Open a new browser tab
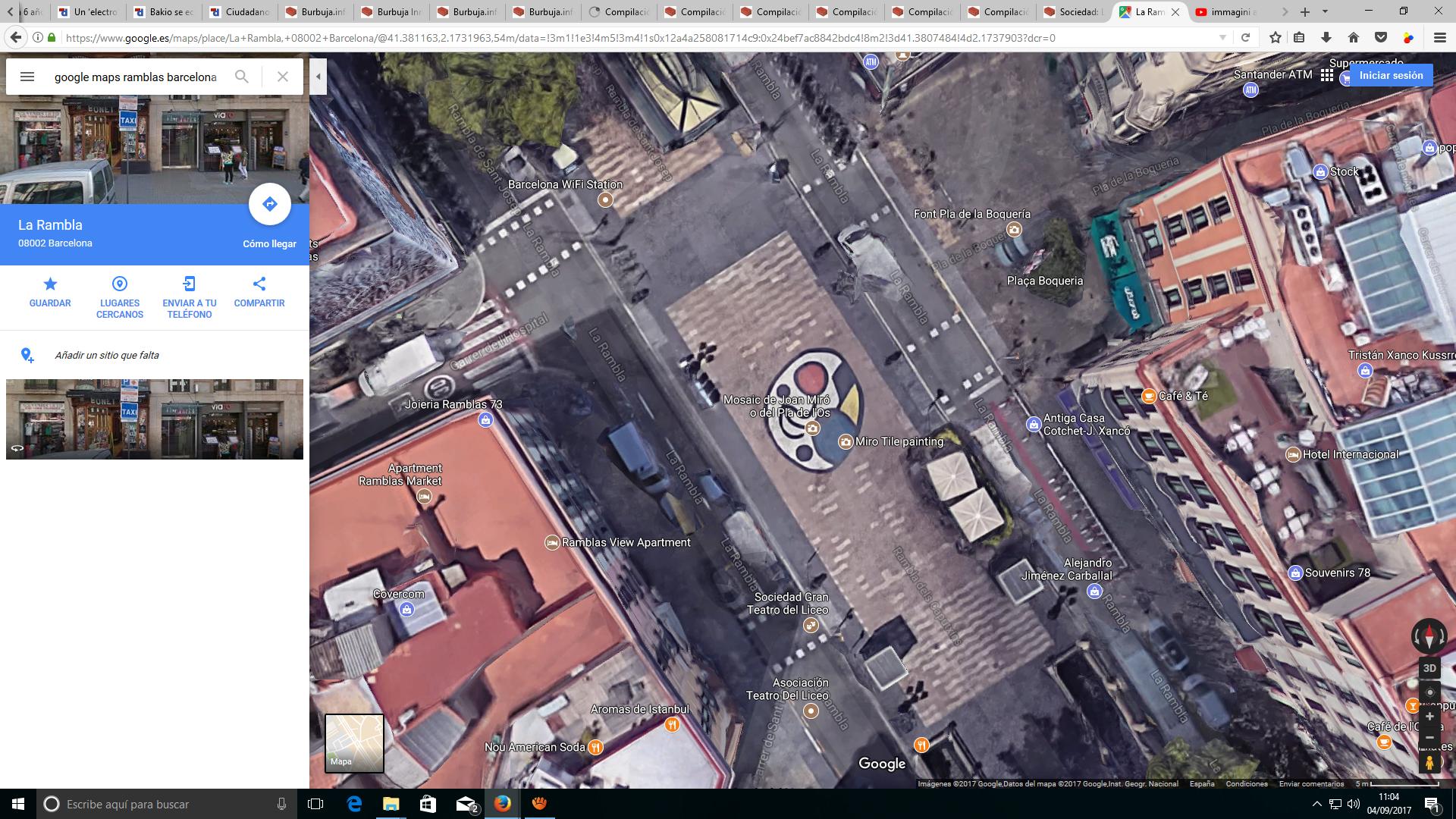 [1305, 12]
